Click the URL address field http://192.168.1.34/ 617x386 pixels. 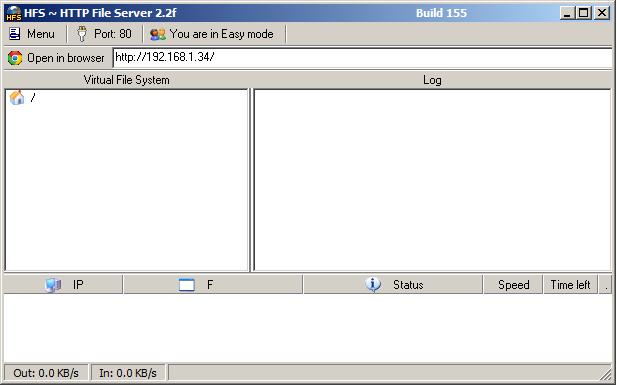(x=362, y=58)
